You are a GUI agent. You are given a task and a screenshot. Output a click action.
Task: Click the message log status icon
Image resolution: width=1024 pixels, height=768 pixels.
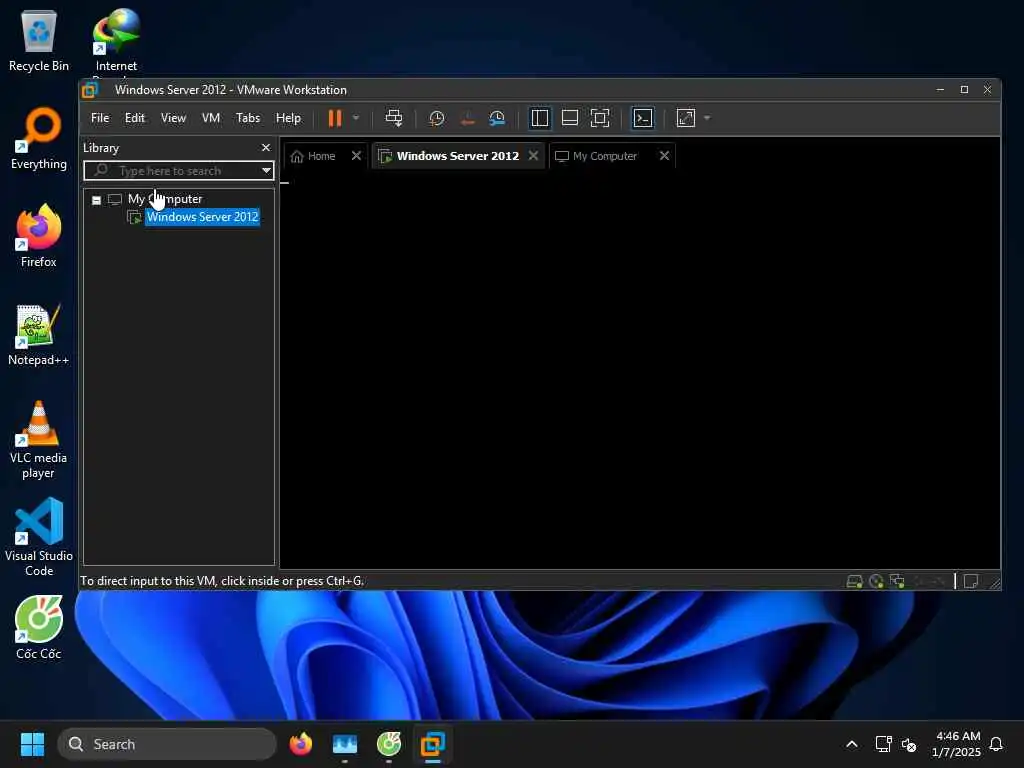pos(970,581)
